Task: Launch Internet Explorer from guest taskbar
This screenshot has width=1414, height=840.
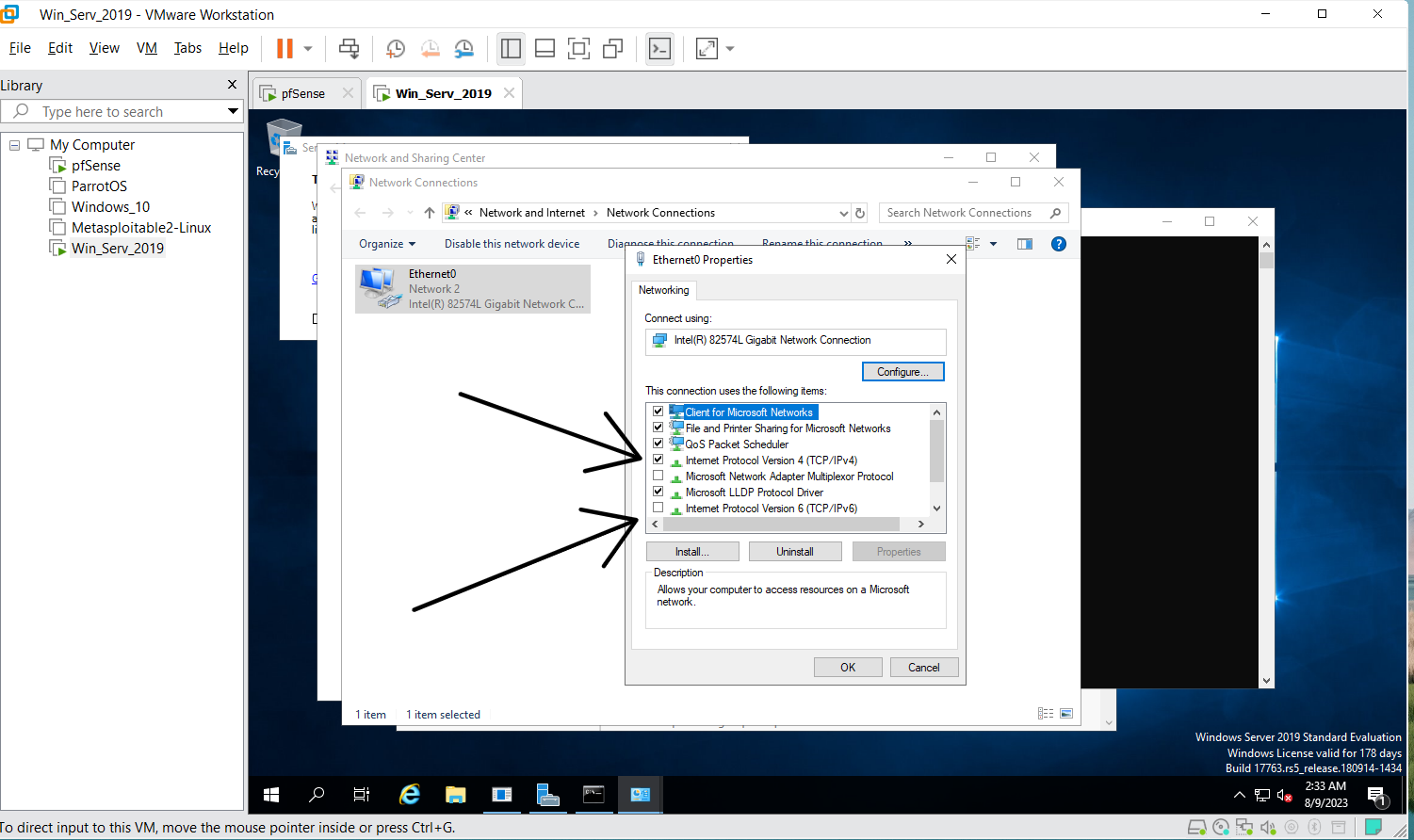Action: [410, 795]
